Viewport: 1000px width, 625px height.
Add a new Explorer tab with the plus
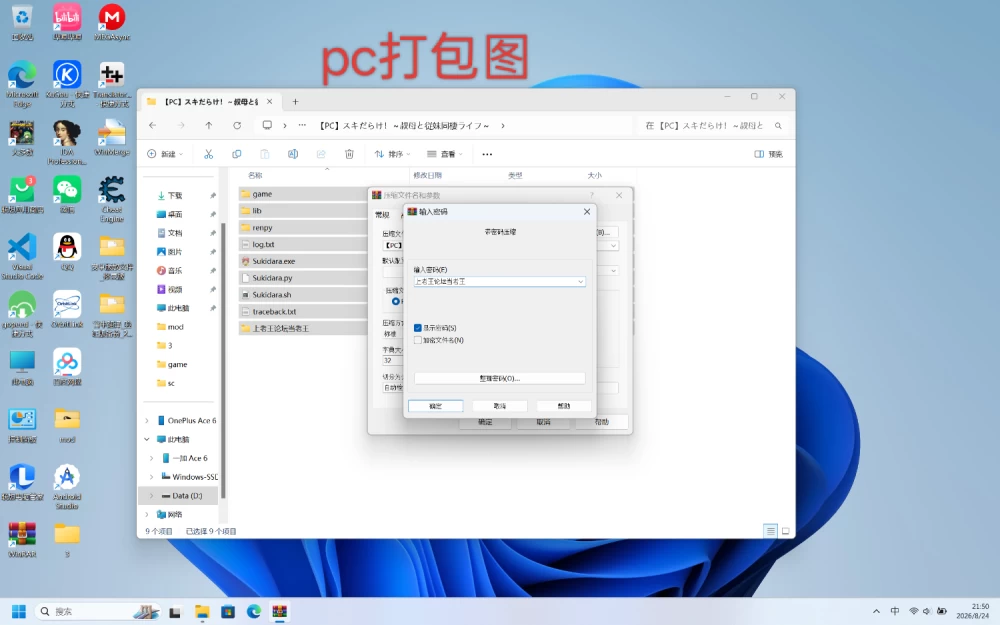click(295, 101)
